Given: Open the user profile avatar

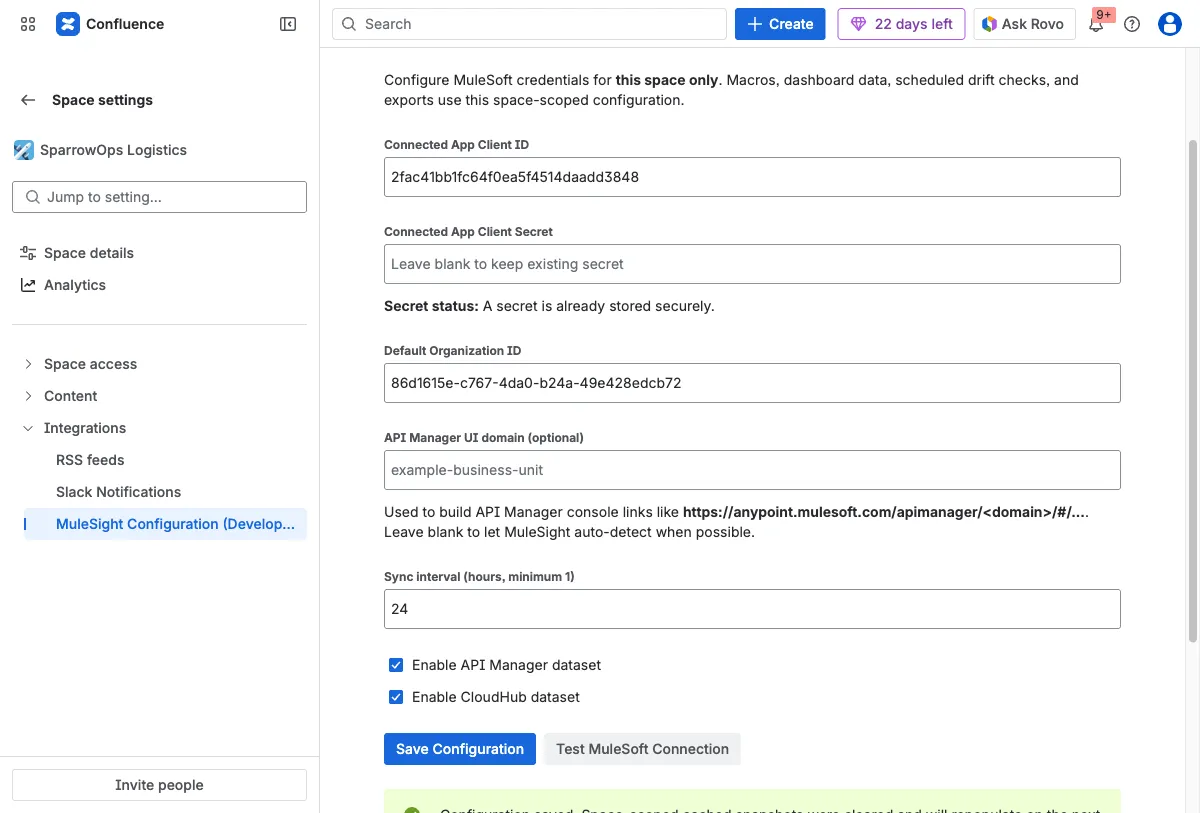Looking at the screenshot, I should click(x=1169, y=24).
